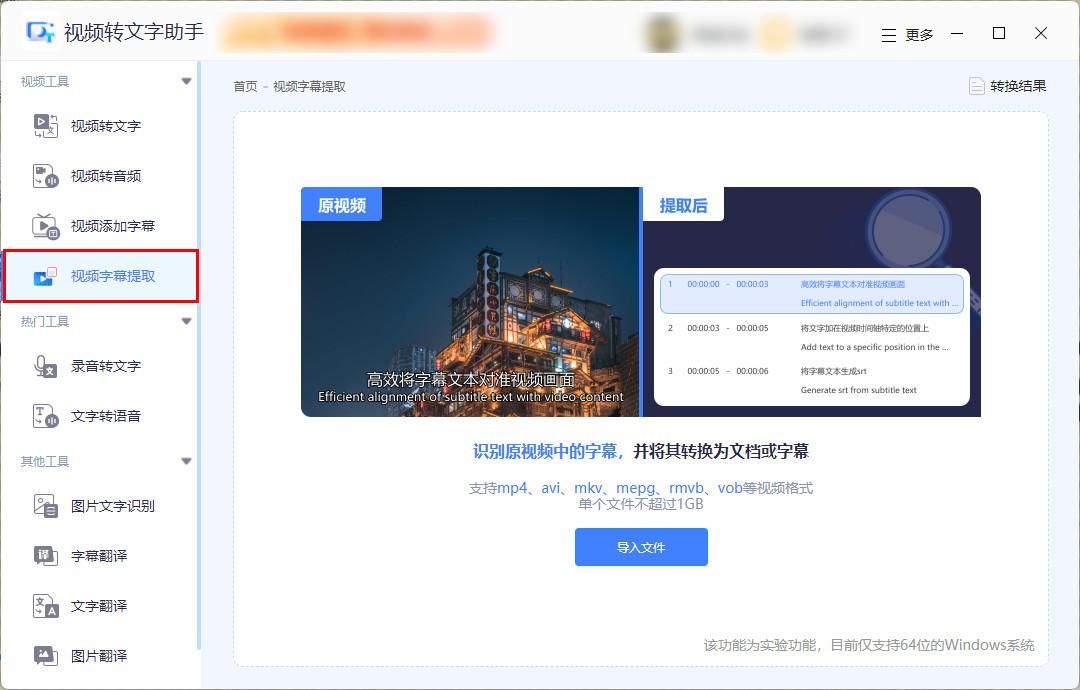Screen dimensions: 1080x690
Task: Collapse the 热门工具 section arrow
Action: (186, 322)
